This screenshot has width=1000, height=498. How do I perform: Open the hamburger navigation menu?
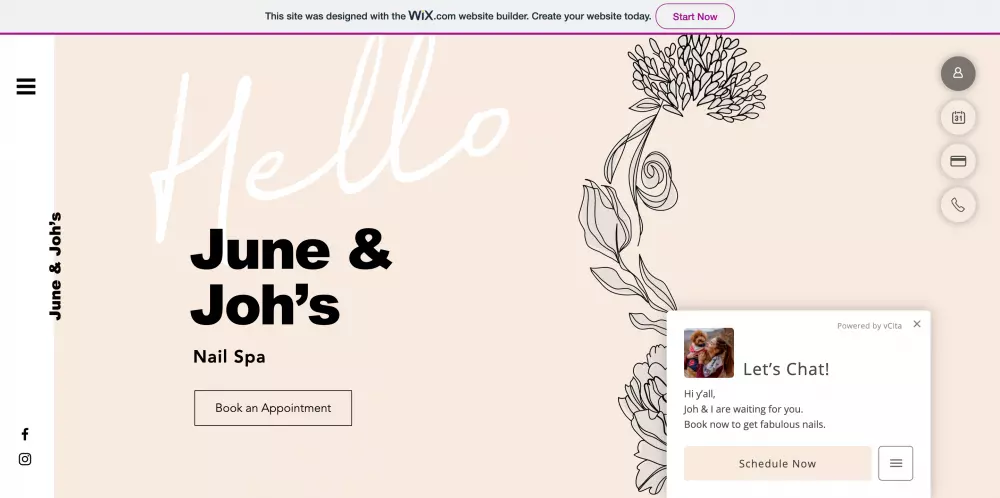pos(26,86)
